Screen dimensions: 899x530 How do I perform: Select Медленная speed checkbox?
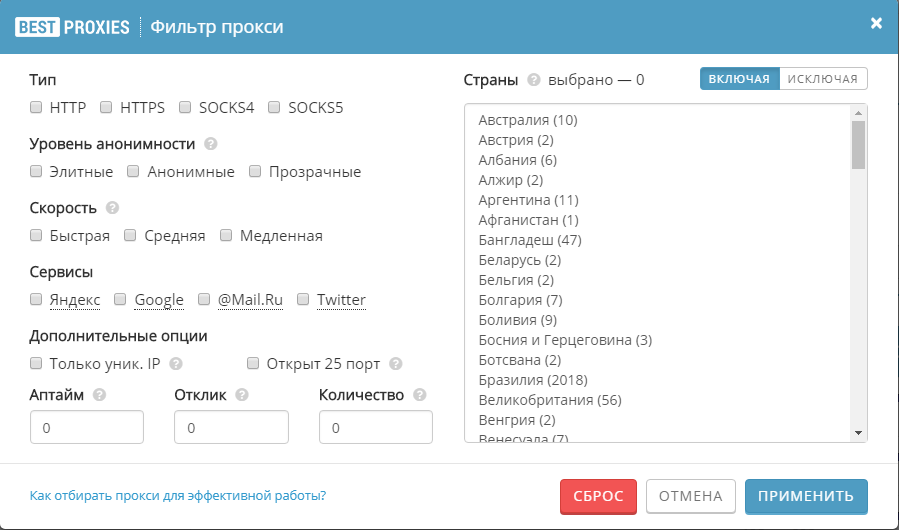[x=226, y=235]
